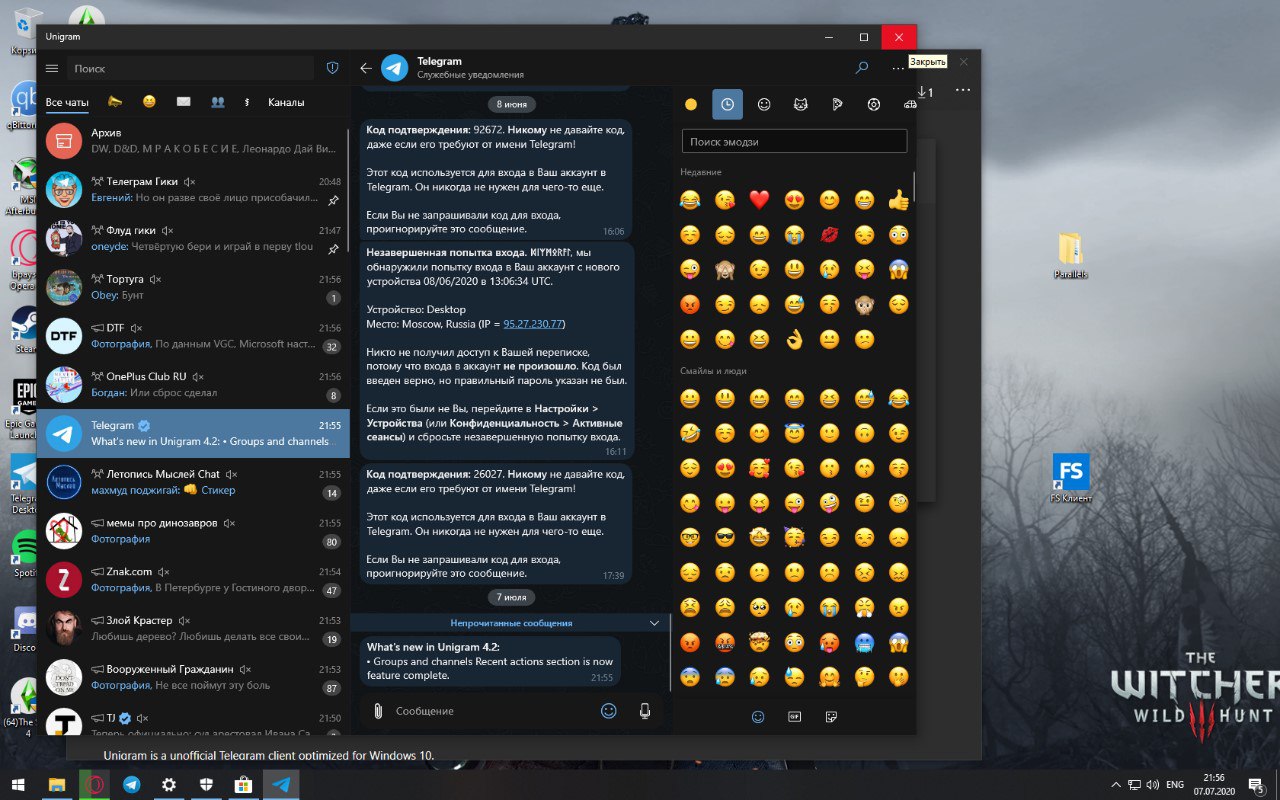Screen dimensions: 1280x800
Task: Open Microsoft Store from the taskbar
Action: click(x=244, y=784)
